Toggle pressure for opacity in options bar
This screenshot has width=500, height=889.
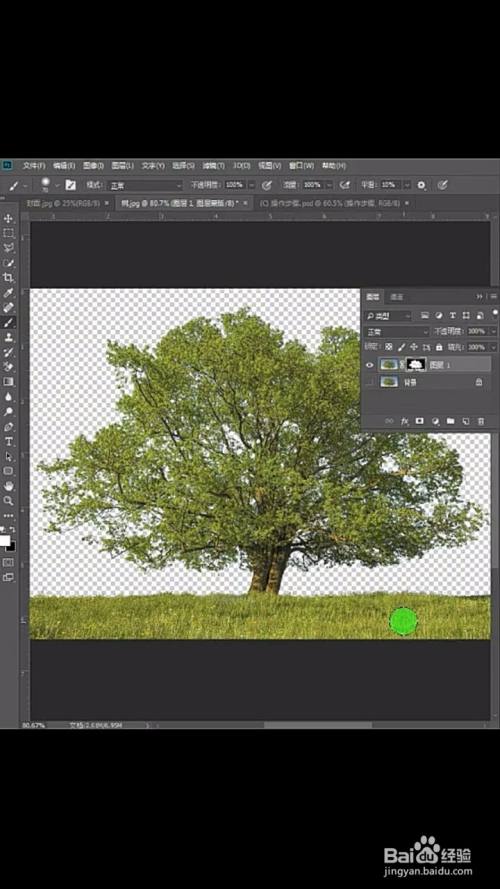coord(267,185)
